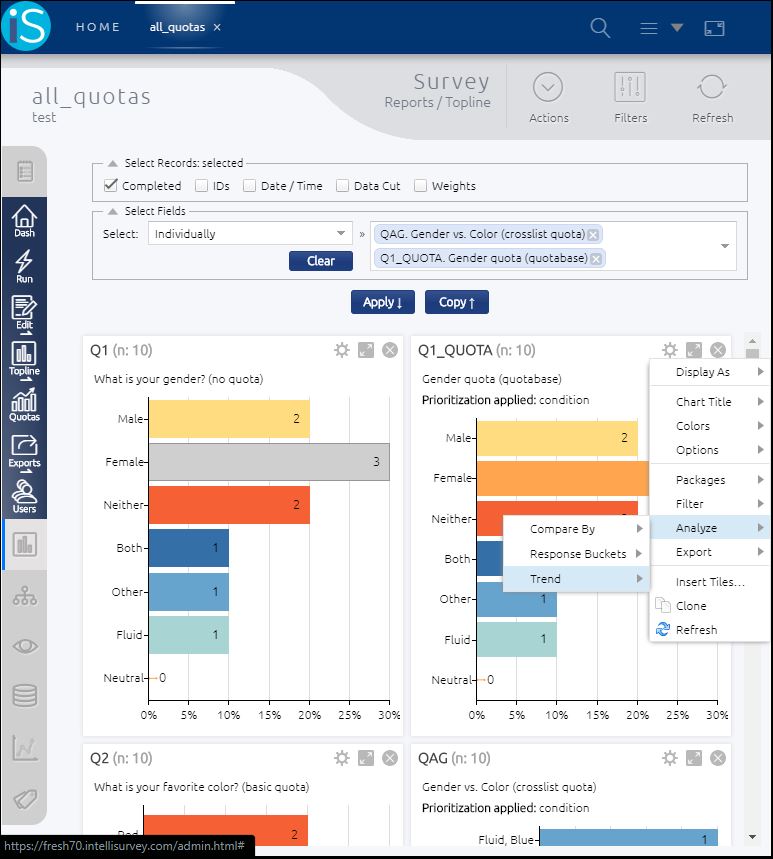
Task: Open the Individually select dropdown
Action: 249,234
